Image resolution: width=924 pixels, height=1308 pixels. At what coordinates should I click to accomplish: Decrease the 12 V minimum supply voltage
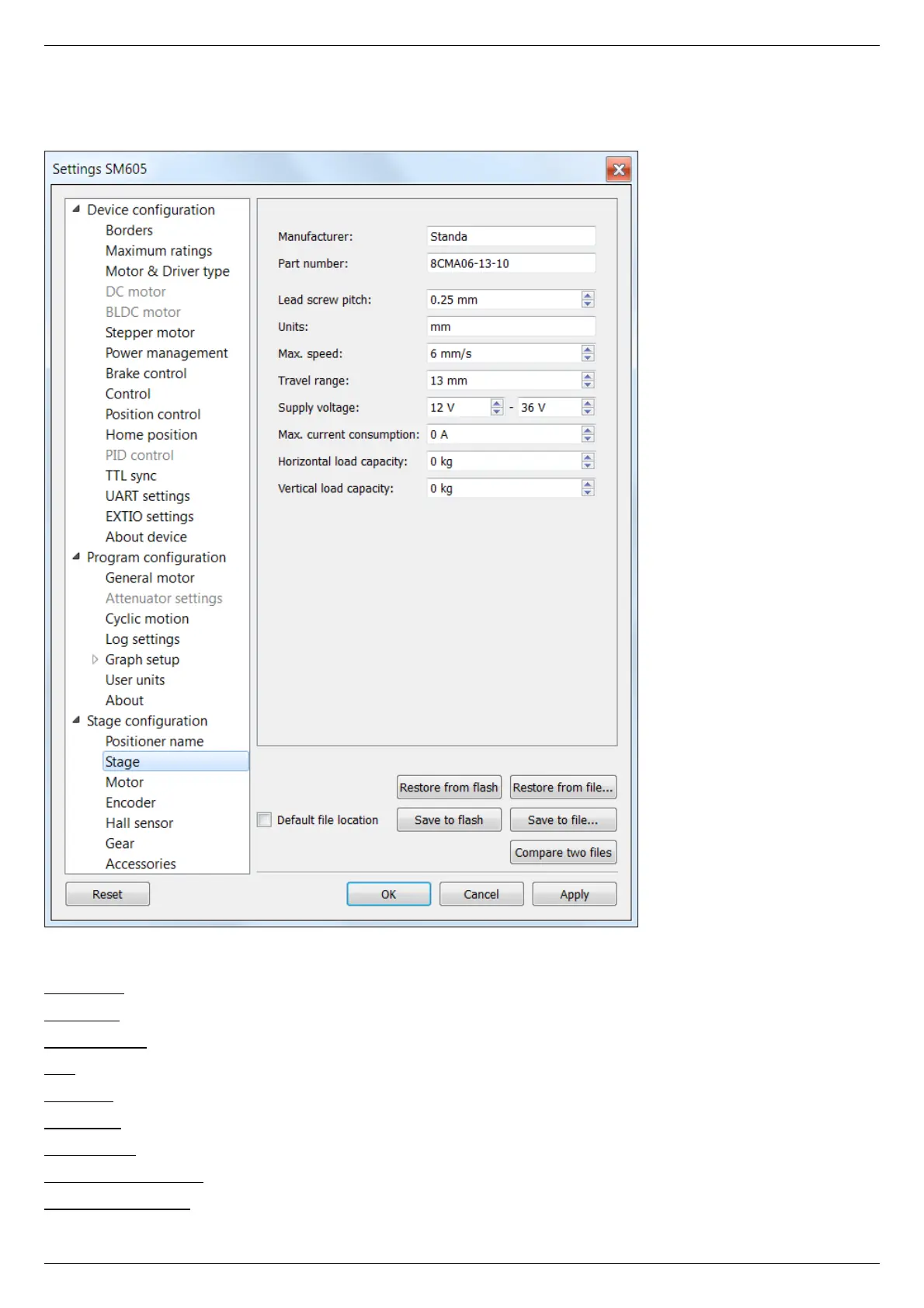click(497, 412)
